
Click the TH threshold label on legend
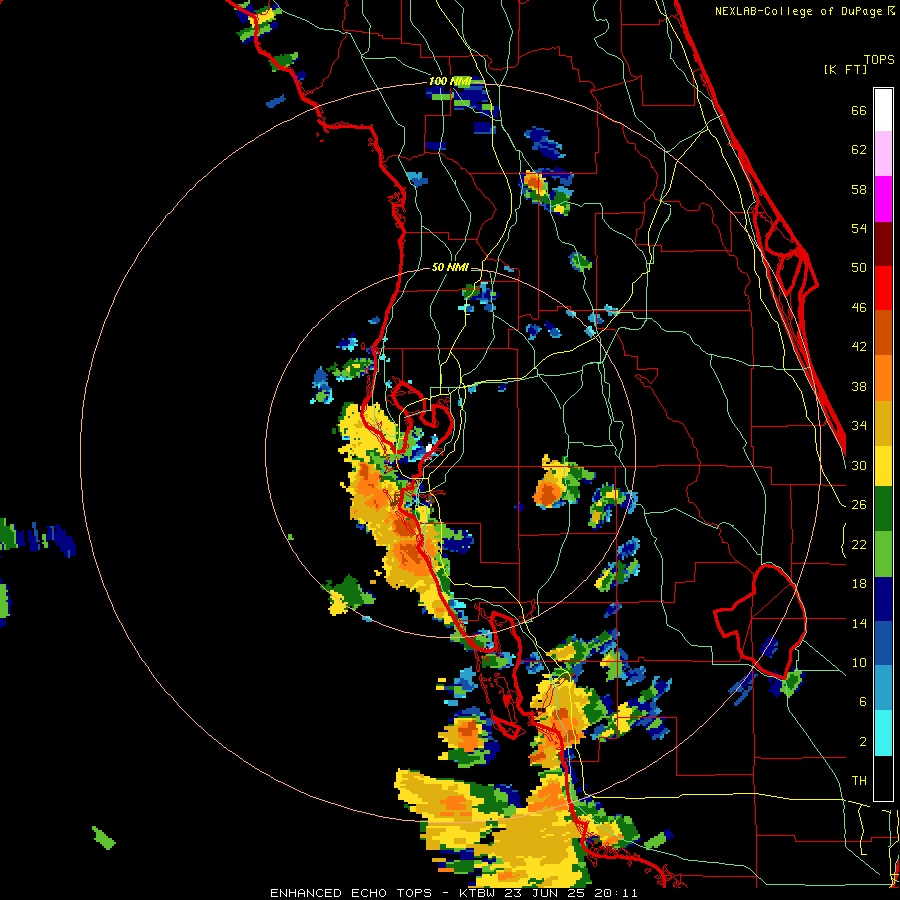(x=859, y=781)
